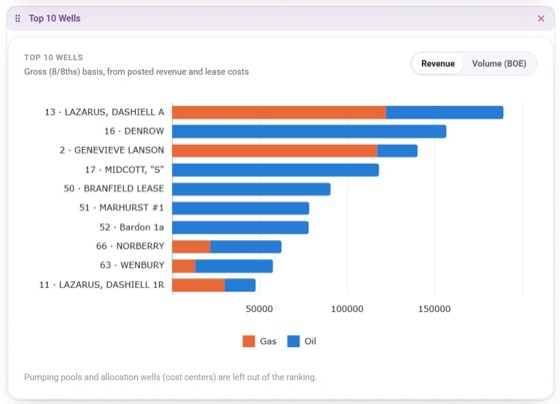Click well label 16 · DENROW
This screenshot has width=560, height=404.
click(x=134, y=131)
